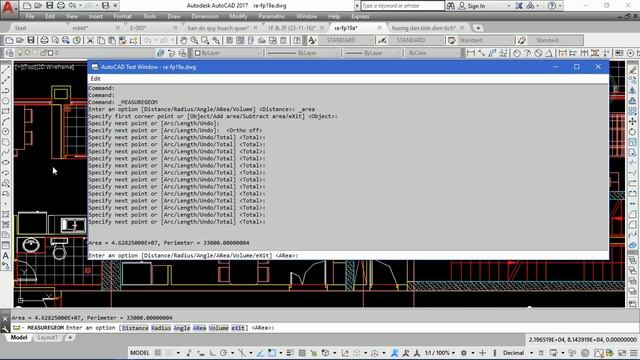640x360 pixels.
Task: Toggle grid display in the status bar
Action: (x=158, y=353)
